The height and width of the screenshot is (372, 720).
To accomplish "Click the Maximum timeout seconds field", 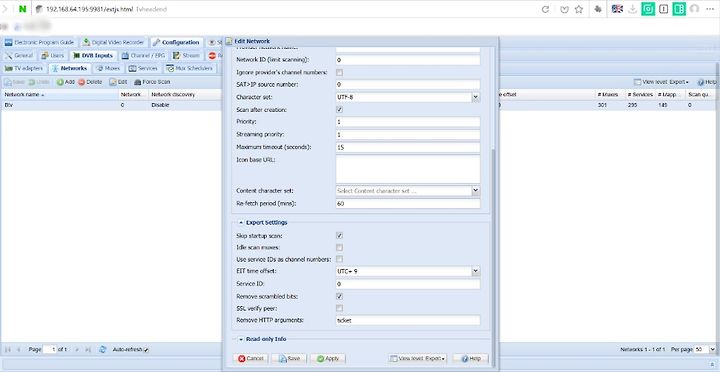I will (x=408, y=147).
